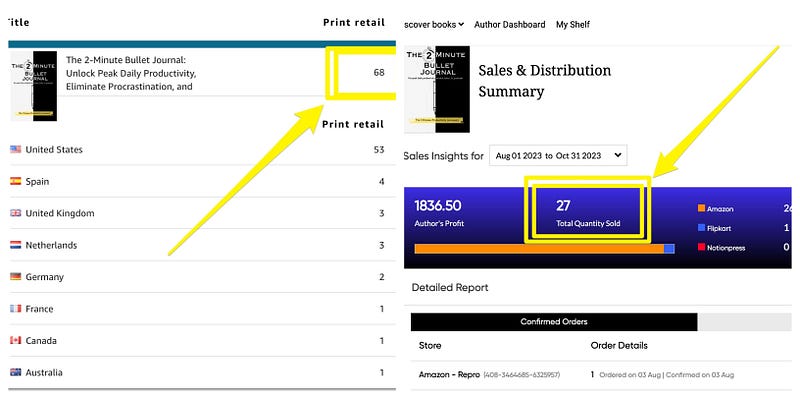Click the orange Amazon legend swatch
800x407 pixels.
[x=701, y=208]
